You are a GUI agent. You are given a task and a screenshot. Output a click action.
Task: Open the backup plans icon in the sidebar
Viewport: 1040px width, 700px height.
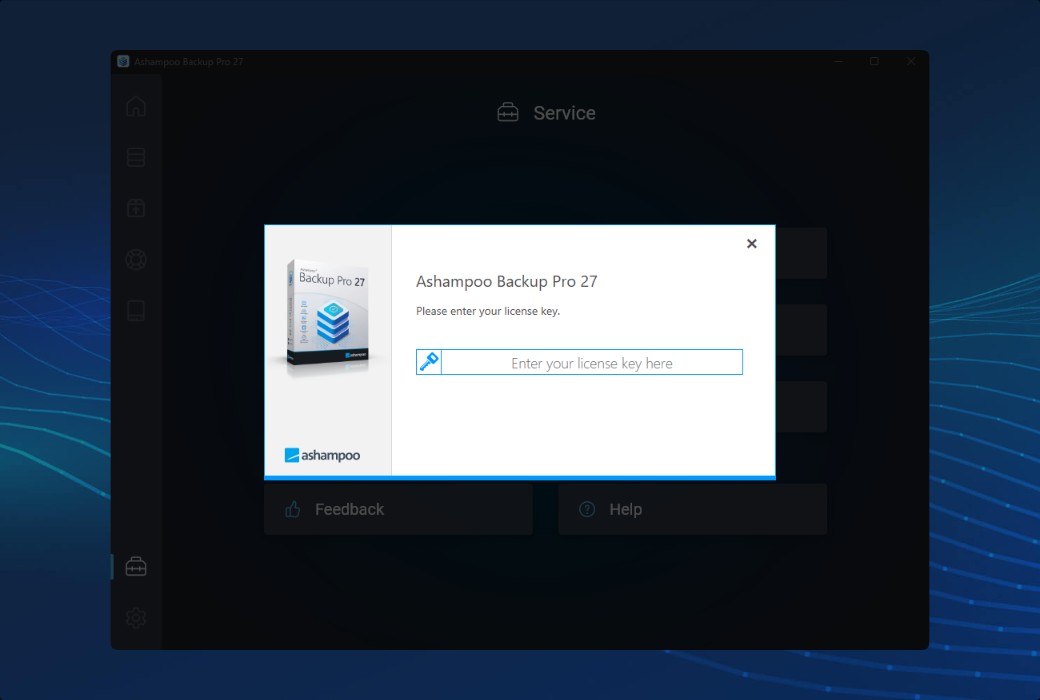(x=135, y=156)
